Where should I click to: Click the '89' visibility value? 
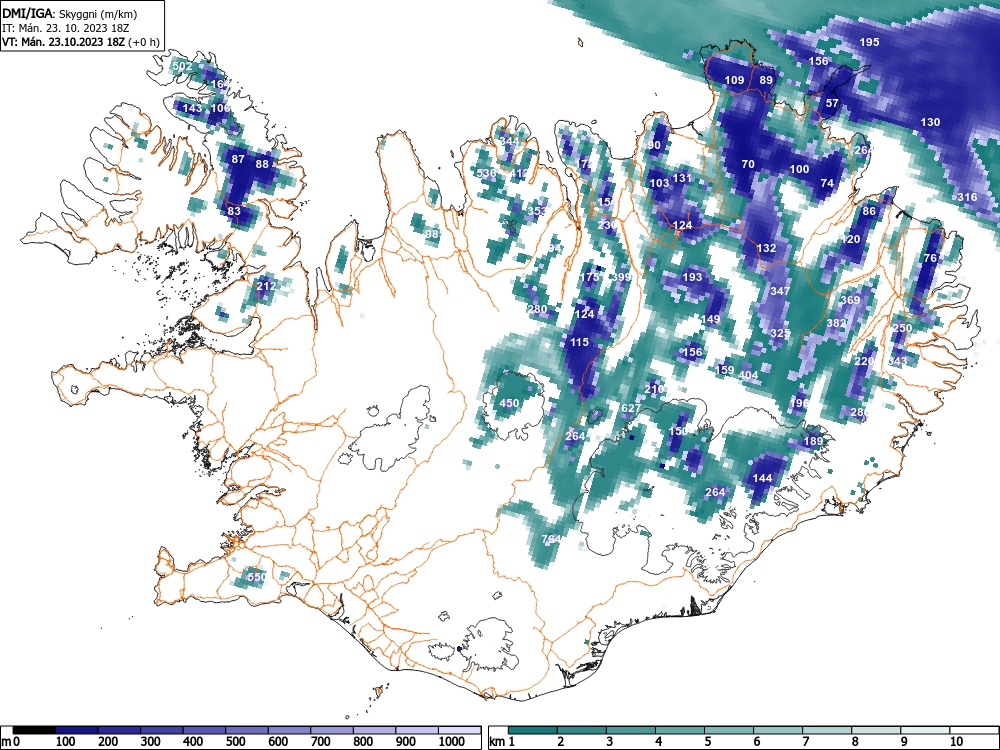pos(766,80)
